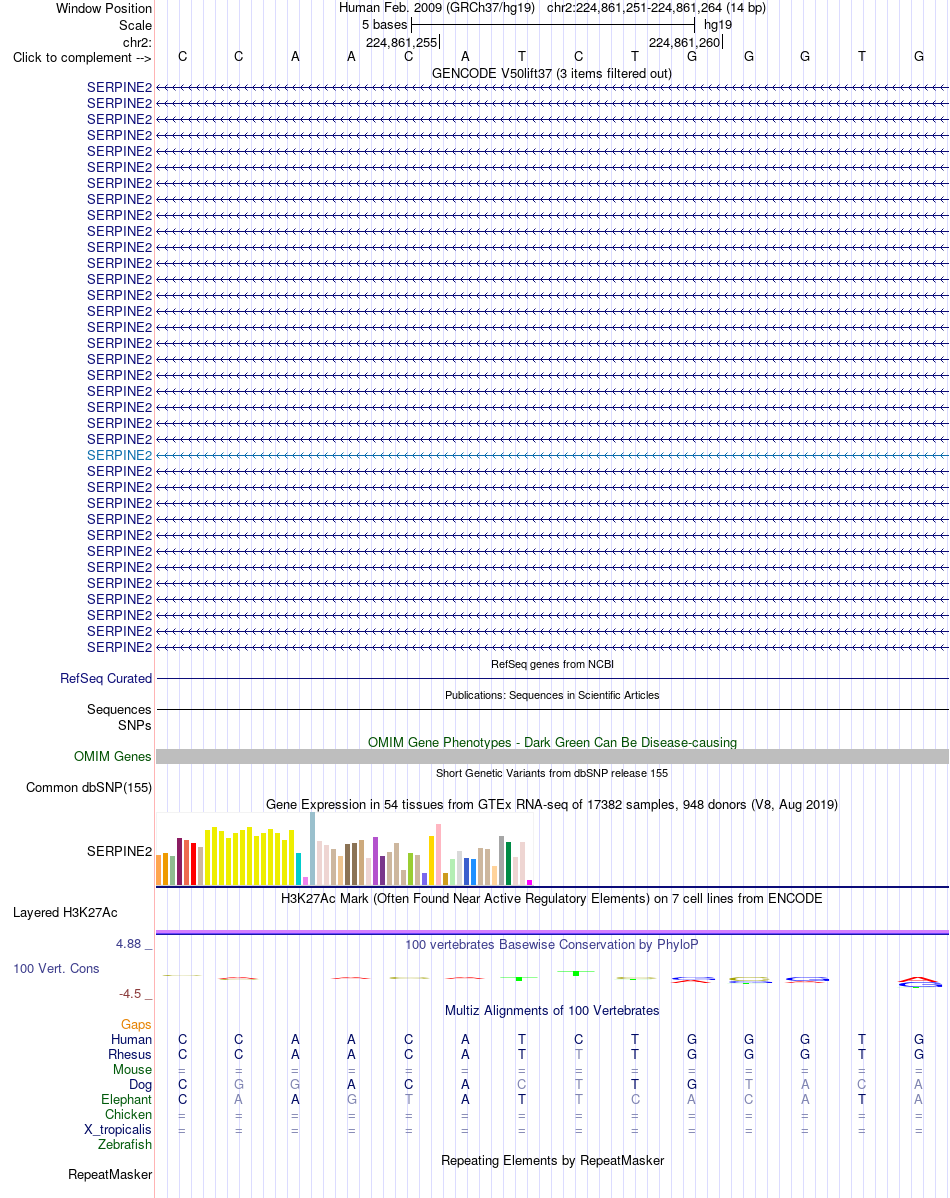
Task: Open 'RefSeq genes from NCBI' track title
Action: click(552, 664)
